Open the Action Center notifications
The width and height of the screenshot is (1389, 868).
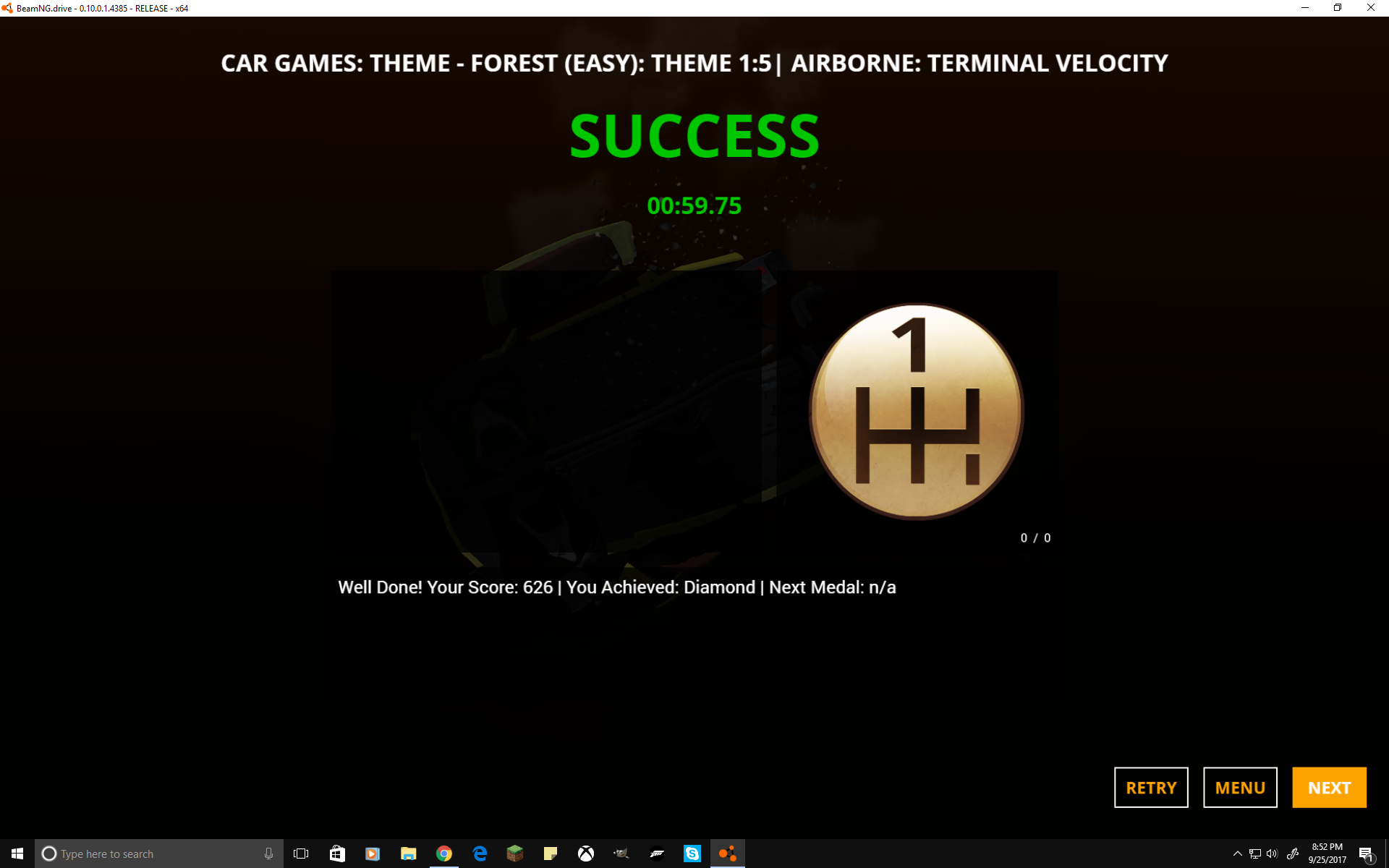click(1366, 854)
